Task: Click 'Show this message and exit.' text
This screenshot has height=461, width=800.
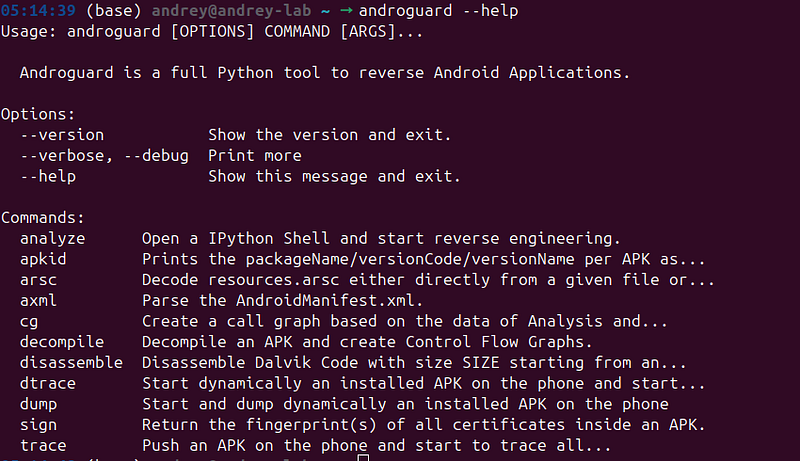Action: [x=334, y=176]
